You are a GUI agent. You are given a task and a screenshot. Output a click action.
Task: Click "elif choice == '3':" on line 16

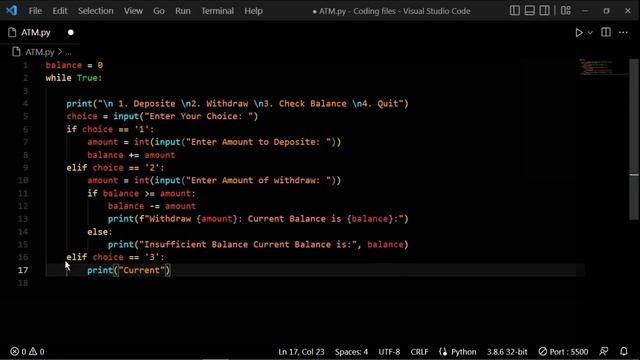(x=115, y=257)
